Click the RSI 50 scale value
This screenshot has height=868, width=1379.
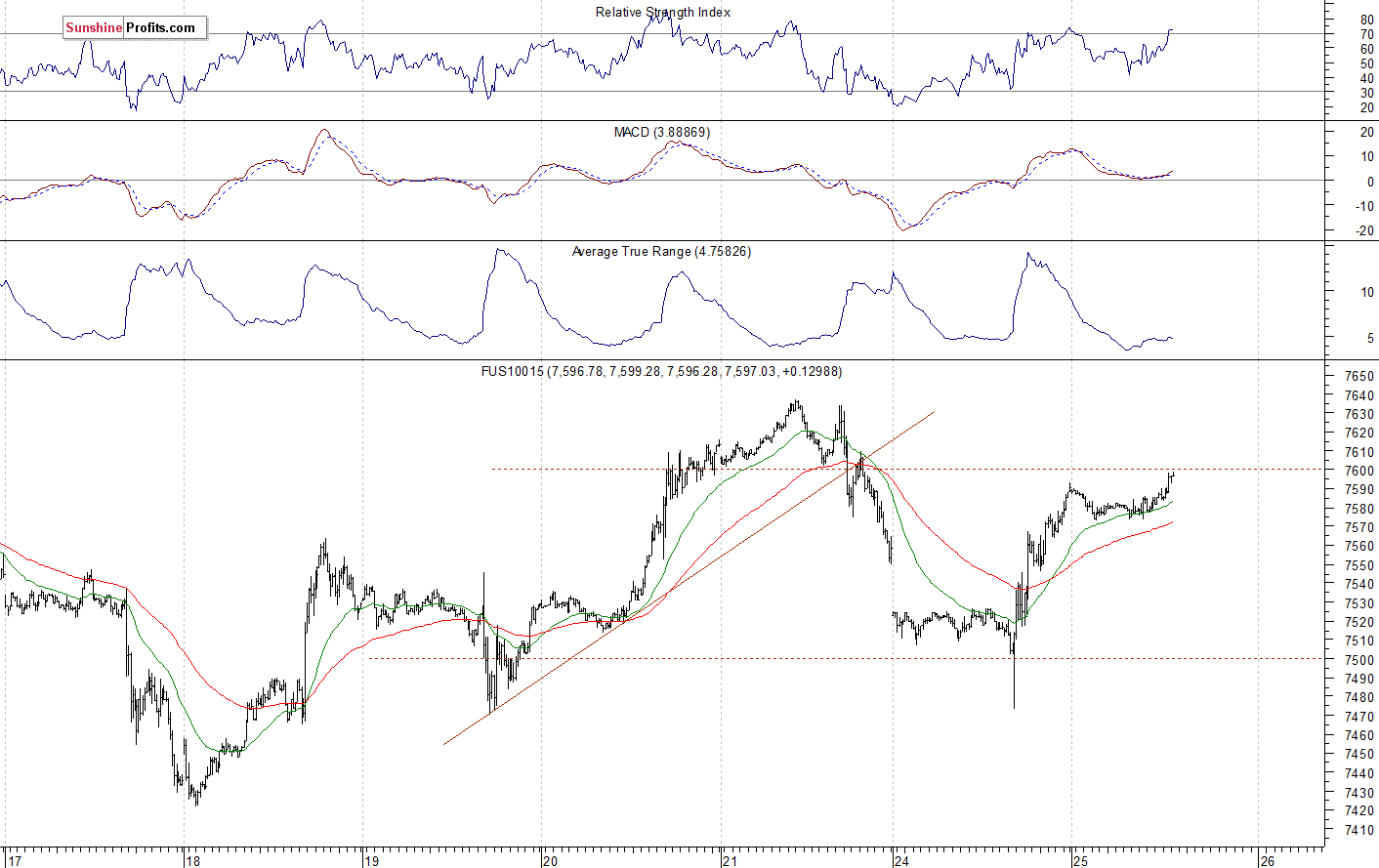(1367, 63)
